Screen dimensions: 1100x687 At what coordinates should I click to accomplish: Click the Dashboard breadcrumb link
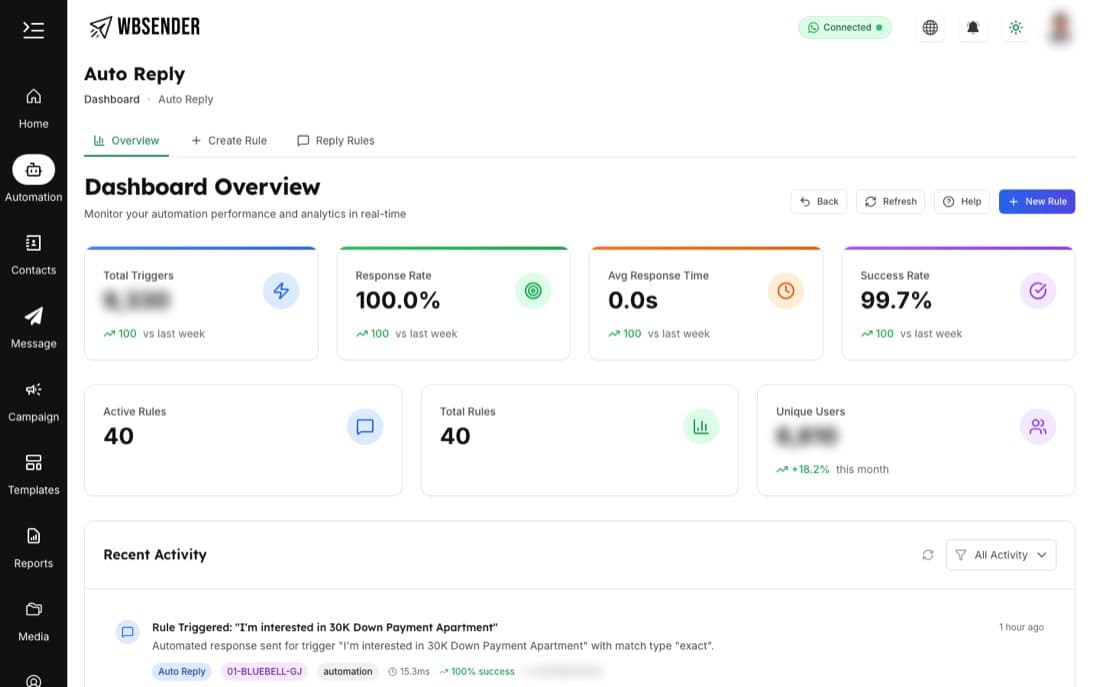(x=112, y=100)
